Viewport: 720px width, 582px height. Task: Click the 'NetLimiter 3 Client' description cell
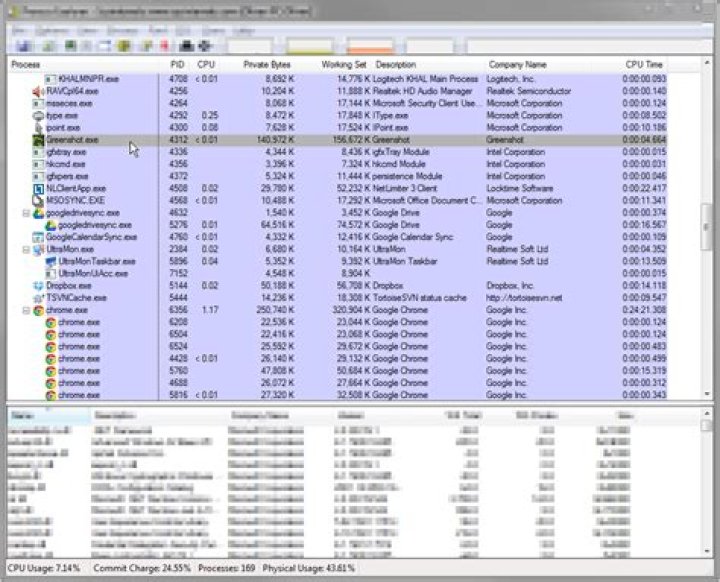(x=405, y=188)
